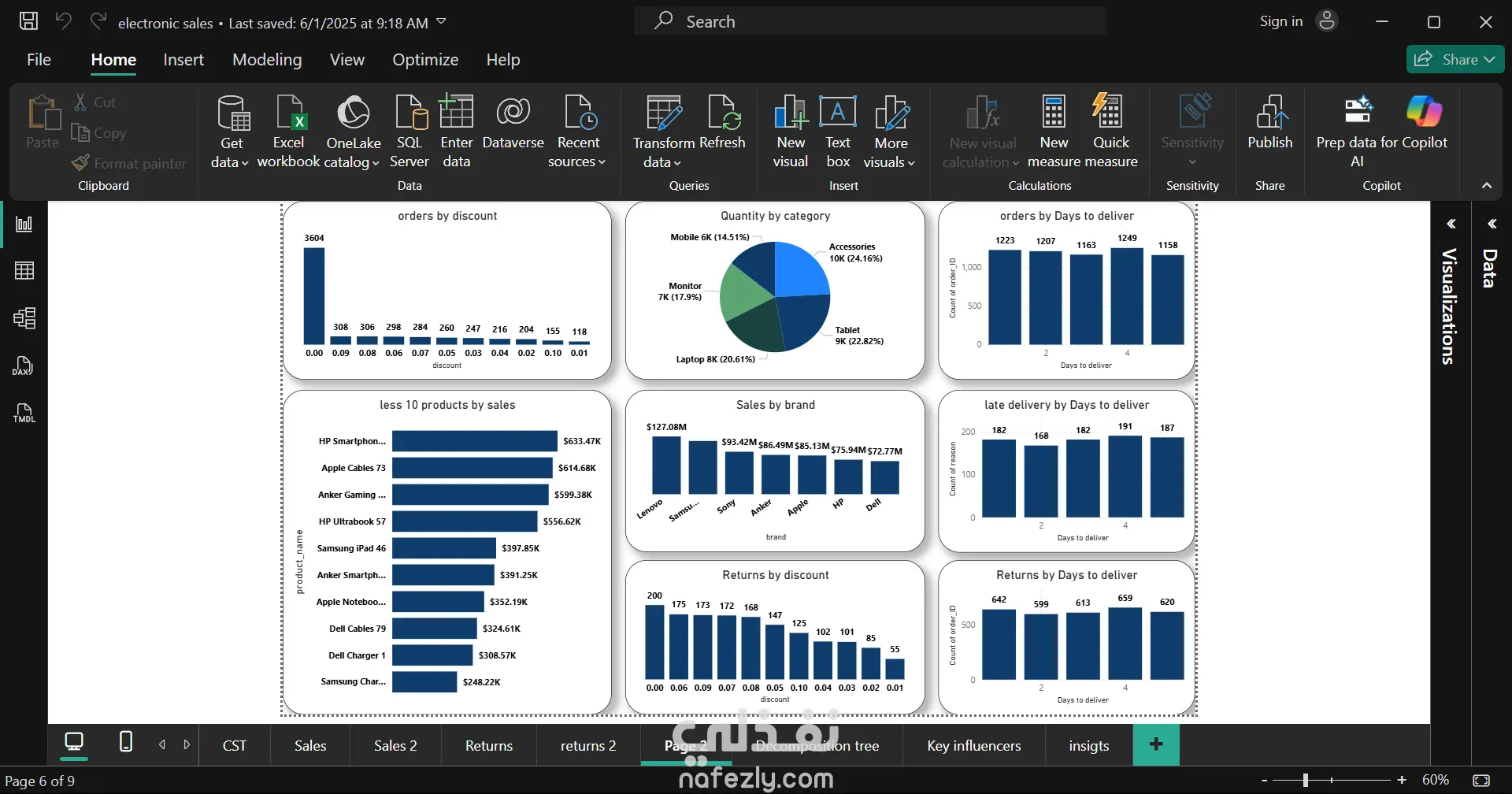This screenshot has width=1512, height=794.
Task: Open the Sales 2 page tab
Action: point(395,746)
